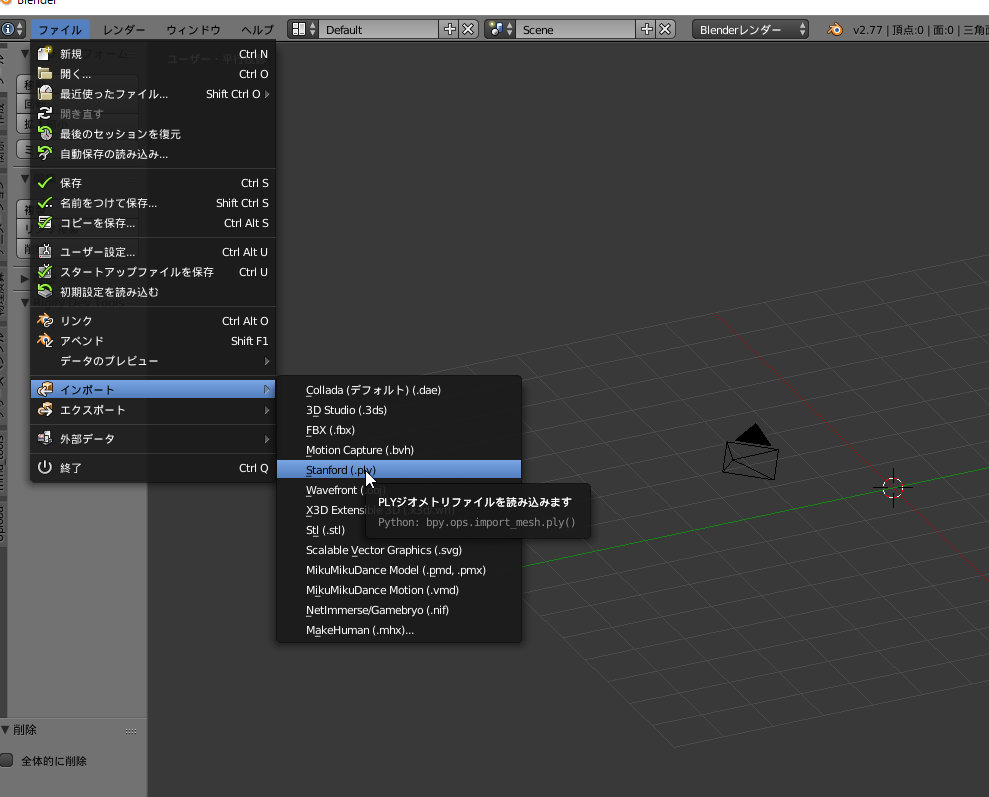This screenshot has width=989, height=797.
Task: Choose 開く... from the file menu
Action: coord(153,74)
